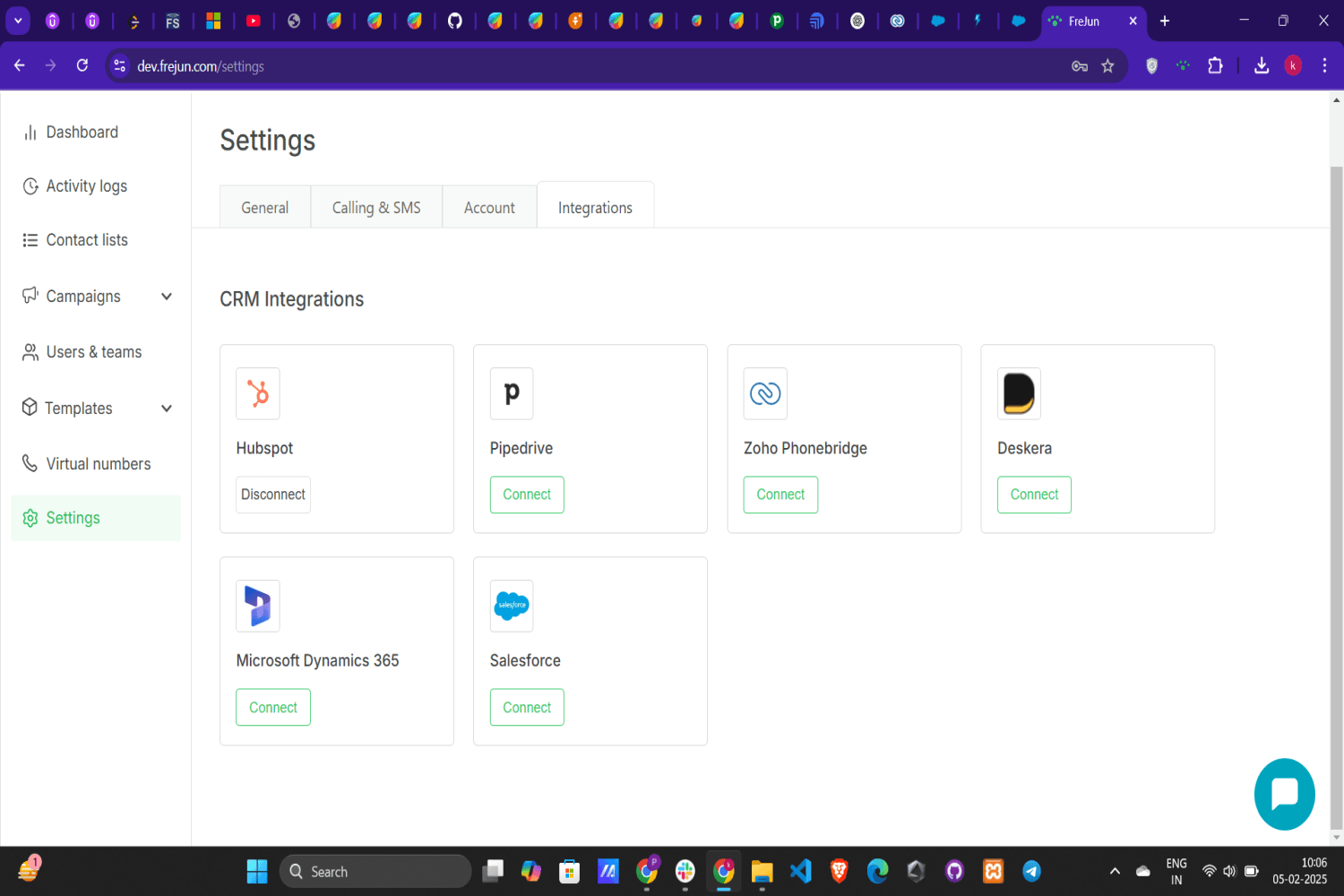Open ENG IN language switcher
Viewport: 1344px width, 896px height.
1176,871
